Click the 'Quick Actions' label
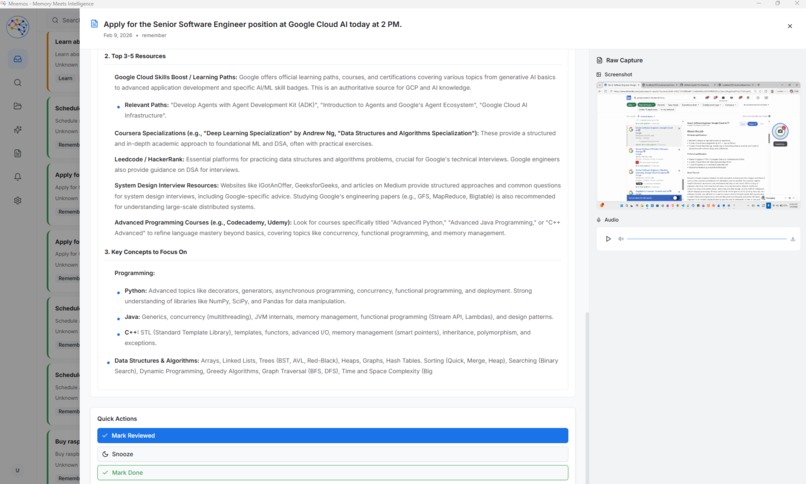This screenshot has height=484, width=806. pos(117,419)
